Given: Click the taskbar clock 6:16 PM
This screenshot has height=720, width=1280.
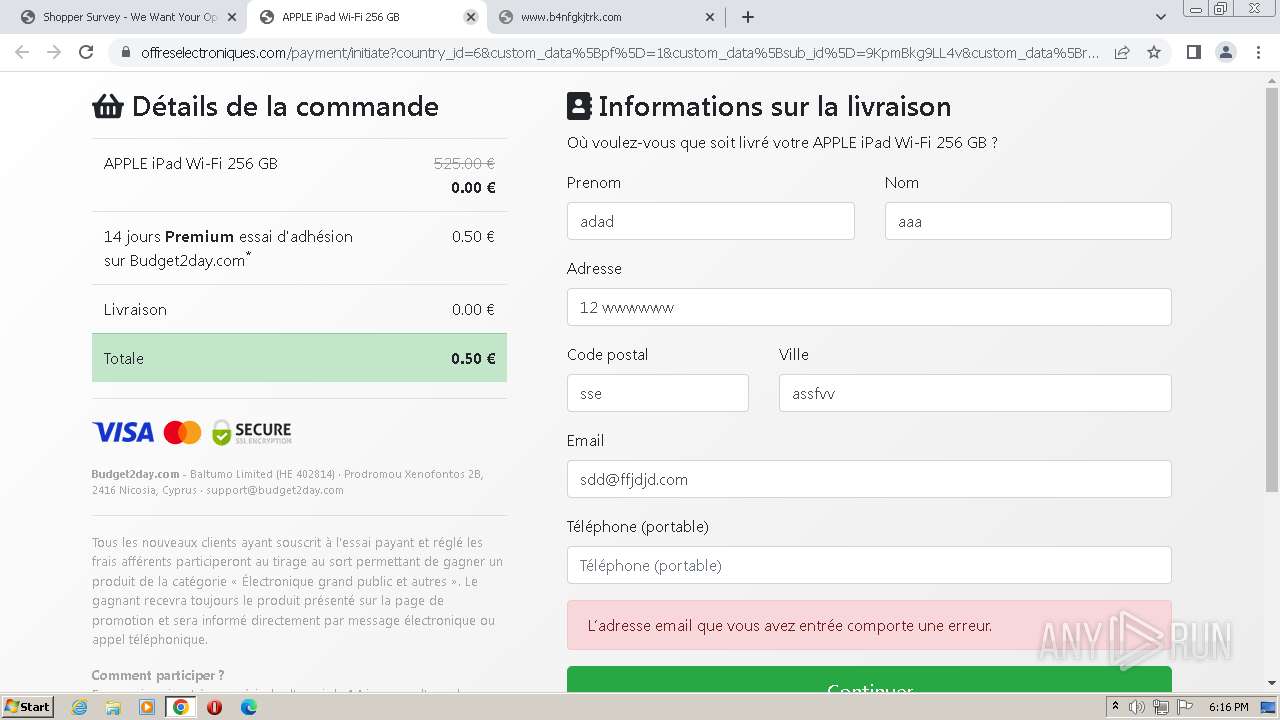Looking at the screenshot, I should (x=1228, y=707).
